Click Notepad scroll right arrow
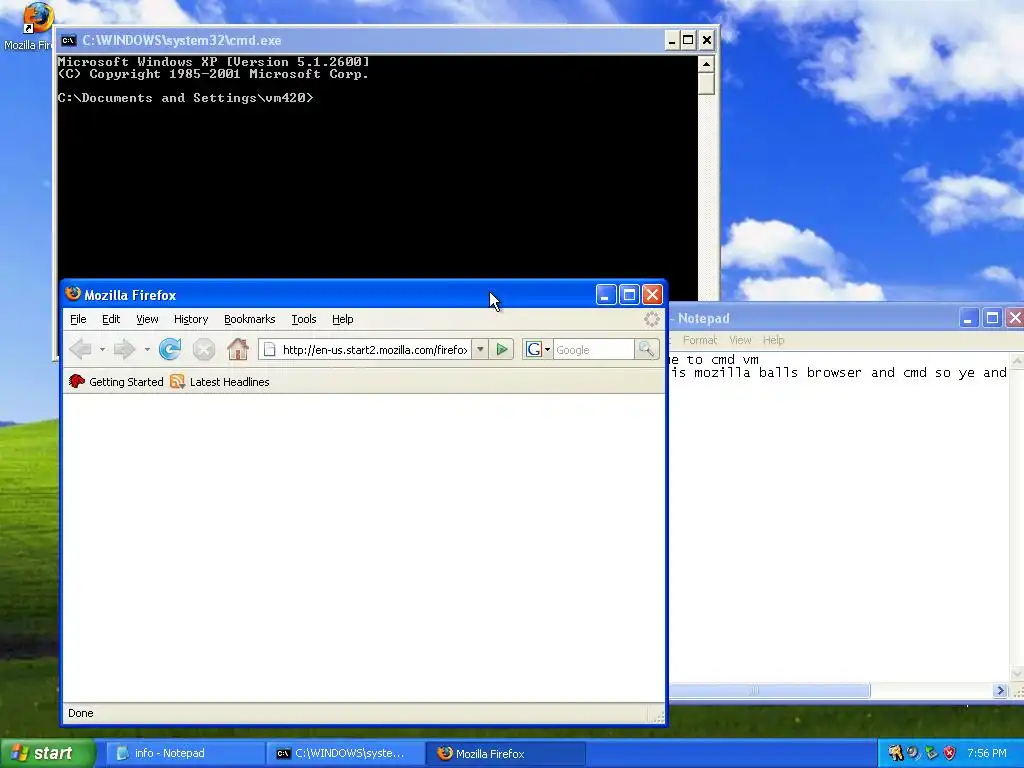Image resolution: width=1024 pixels, height=768 pixels. click(x=1000, y=690)
